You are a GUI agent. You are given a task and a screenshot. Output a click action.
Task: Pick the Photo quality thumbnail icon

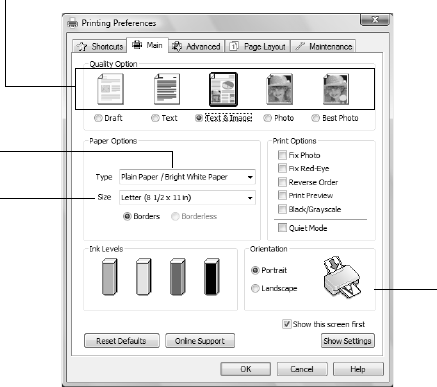(280, 89)
